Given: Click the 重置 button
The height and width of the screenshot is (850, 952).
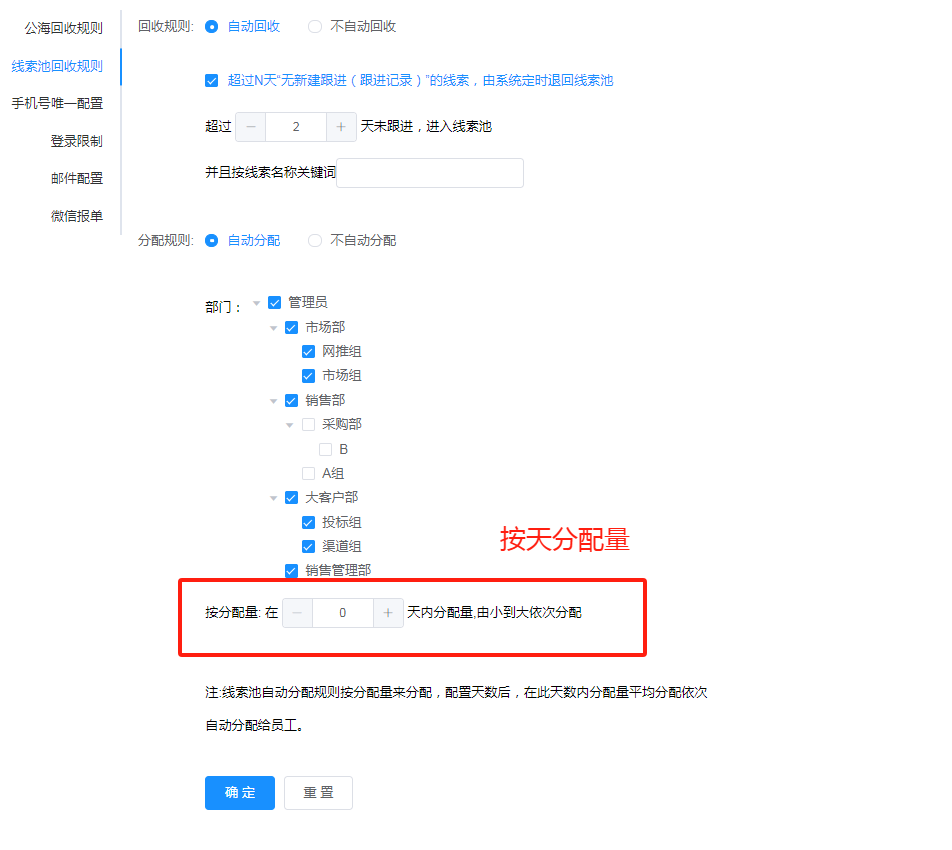Looking at the screenshot, I should point(318,793).
